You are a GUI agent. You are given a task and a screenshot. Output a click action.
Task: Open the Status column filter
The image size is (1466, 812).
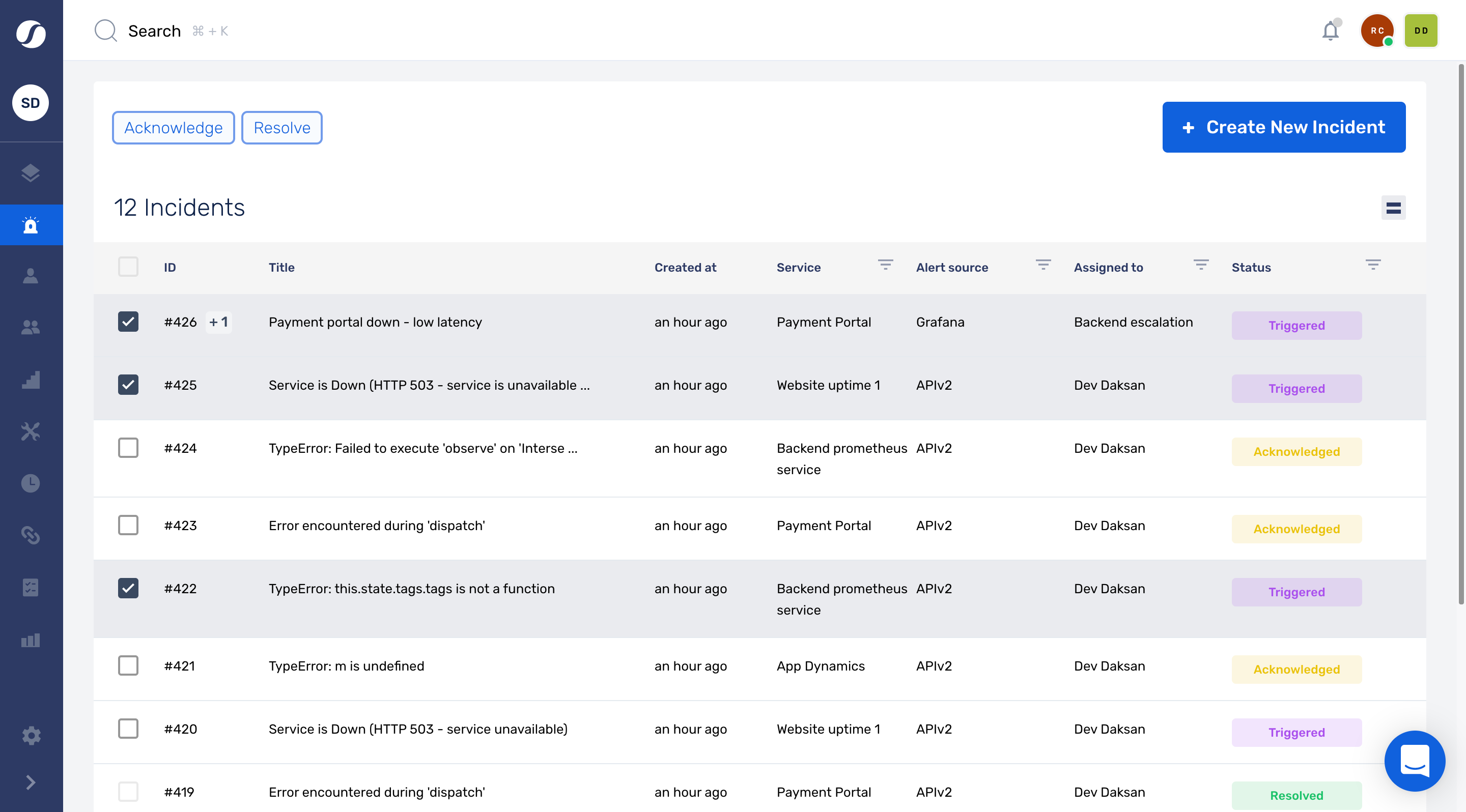coord(1373,265)
